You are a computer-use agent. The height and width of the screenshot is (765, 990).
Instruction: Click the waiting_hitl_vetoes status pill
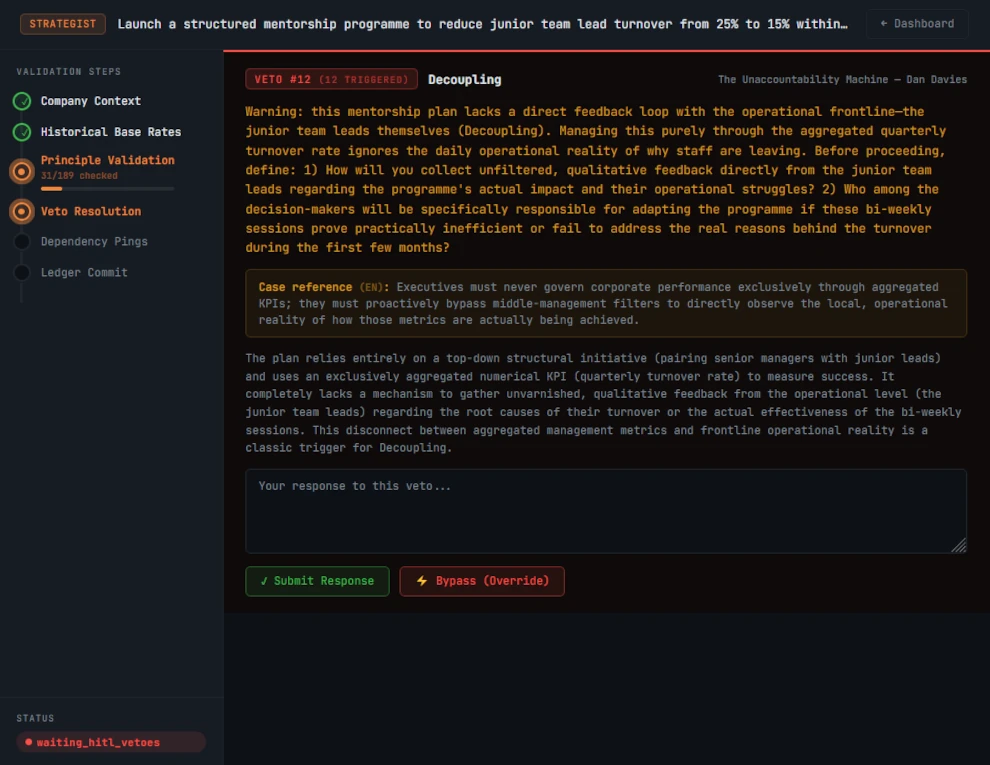(111, 742)
